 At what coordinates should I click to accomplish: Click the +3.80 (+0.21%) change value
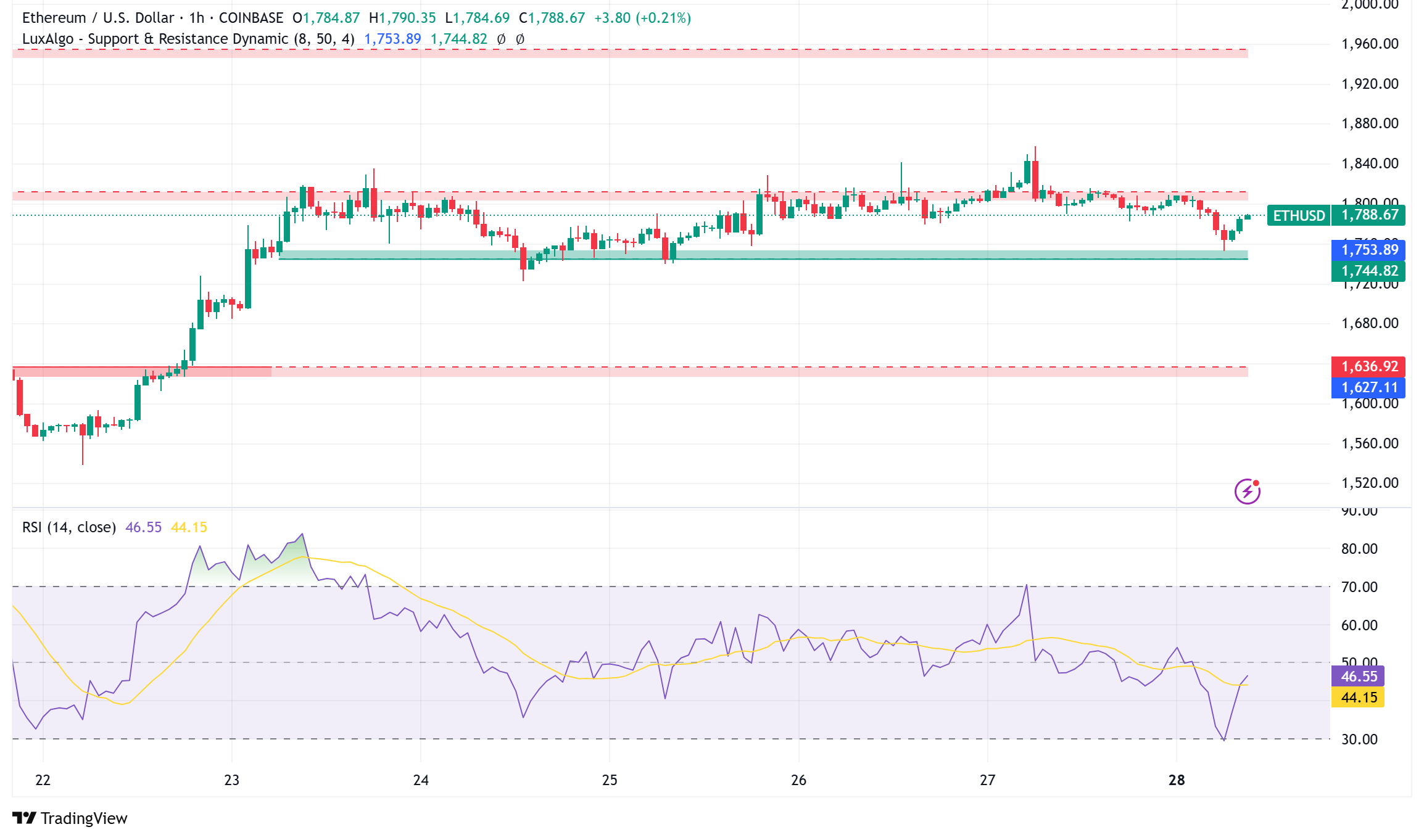(642, 18)
